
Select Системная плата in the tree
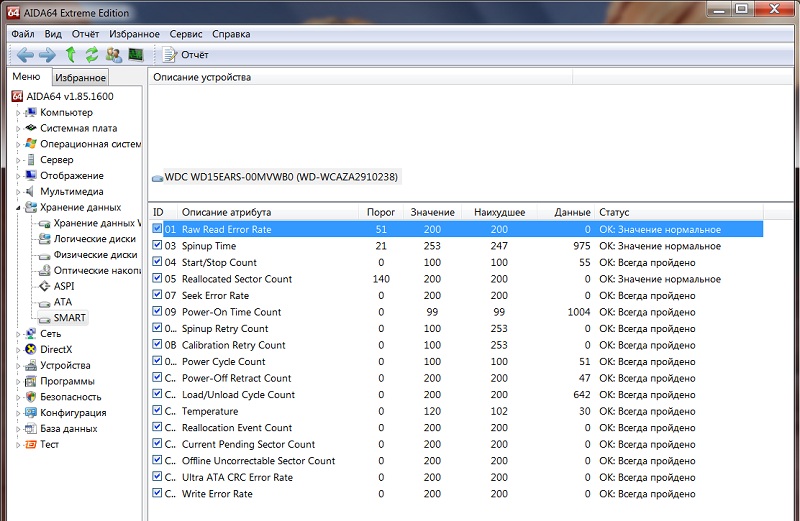point(79,128)
